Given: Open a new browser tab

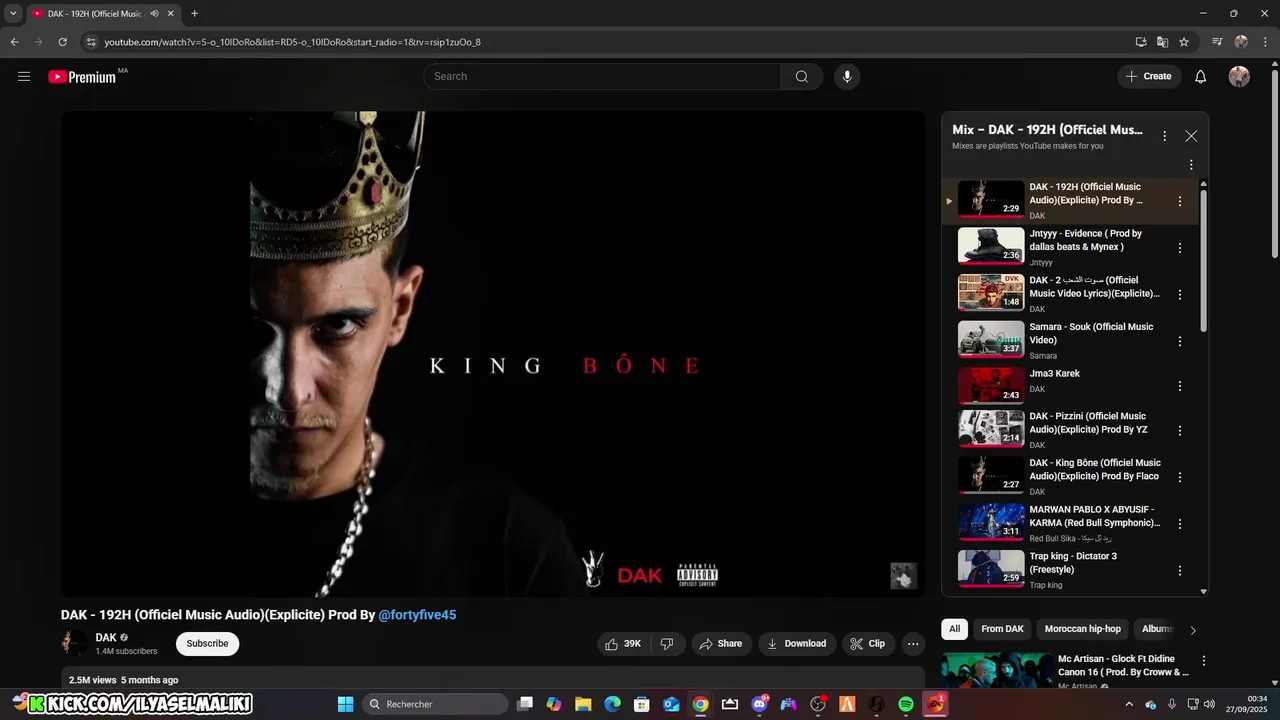Looking at the screenshot, I should 194,14.
